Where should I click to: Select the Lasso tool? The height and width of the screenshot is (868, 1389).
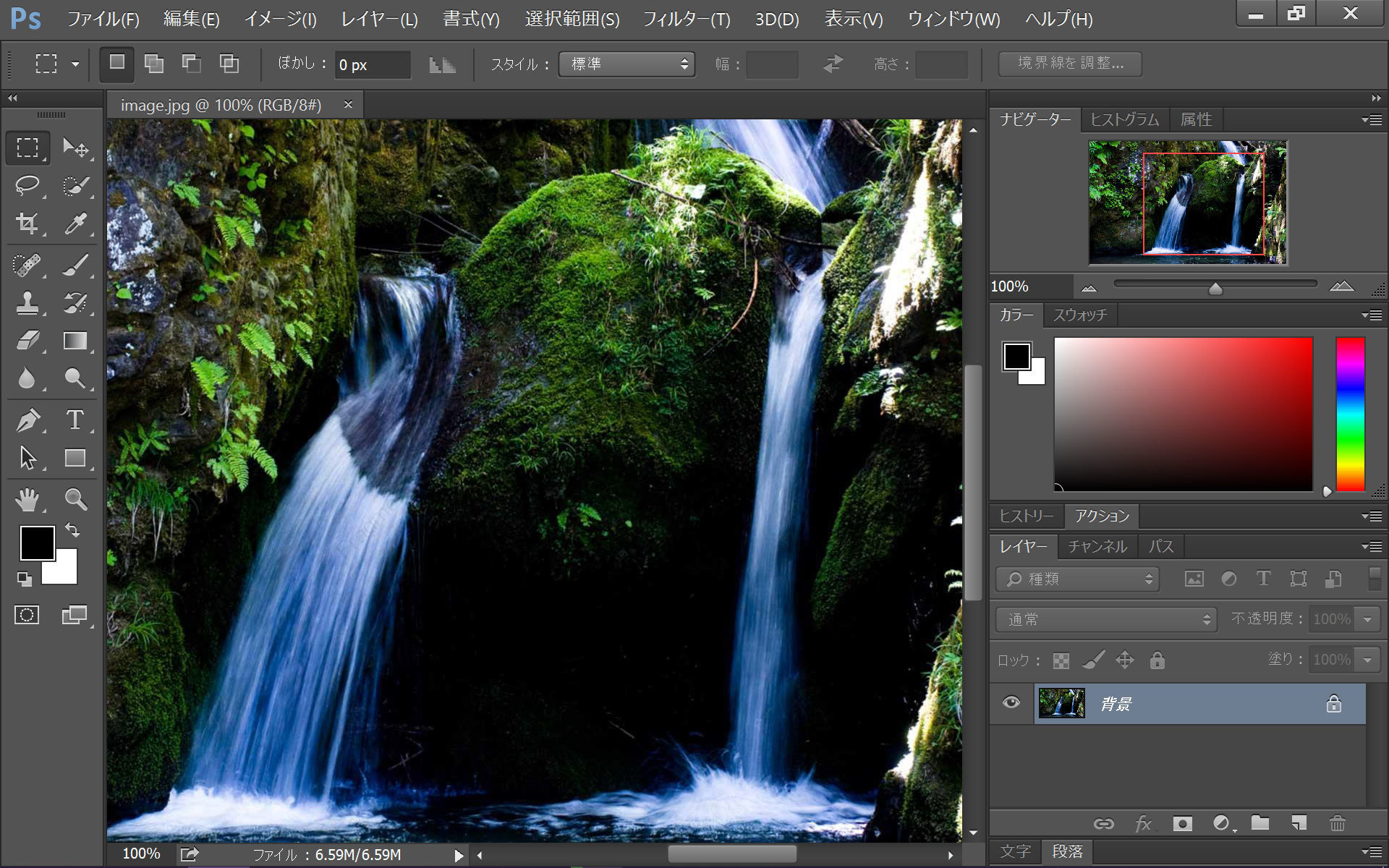[27, 185]
